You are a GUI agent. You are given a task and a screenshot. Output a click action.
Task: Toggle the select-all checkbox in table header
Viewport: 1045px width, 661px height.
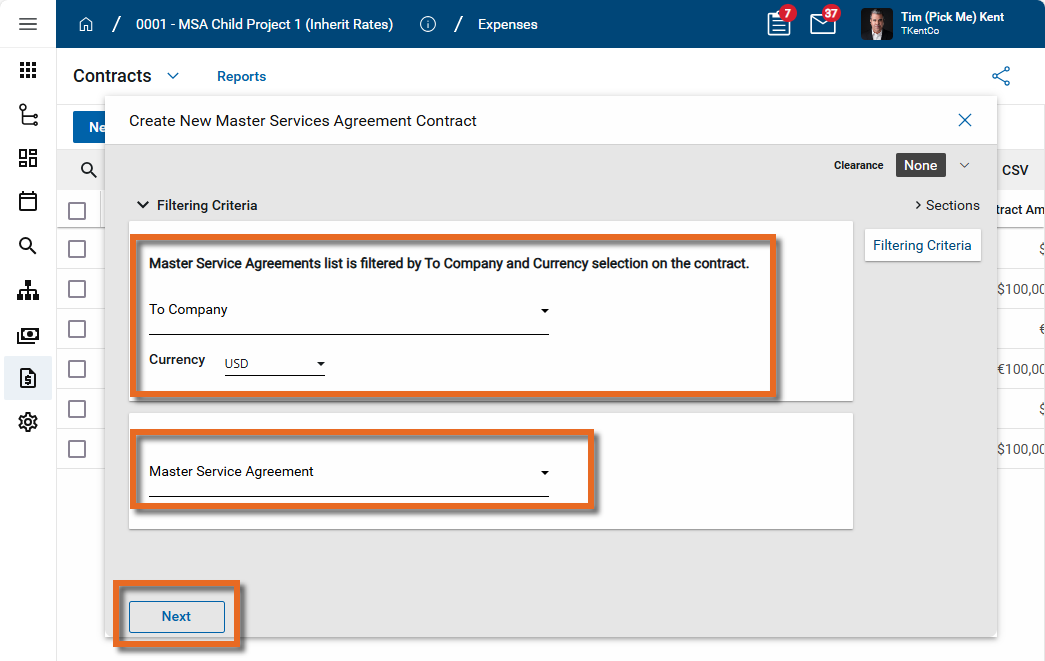77,211
